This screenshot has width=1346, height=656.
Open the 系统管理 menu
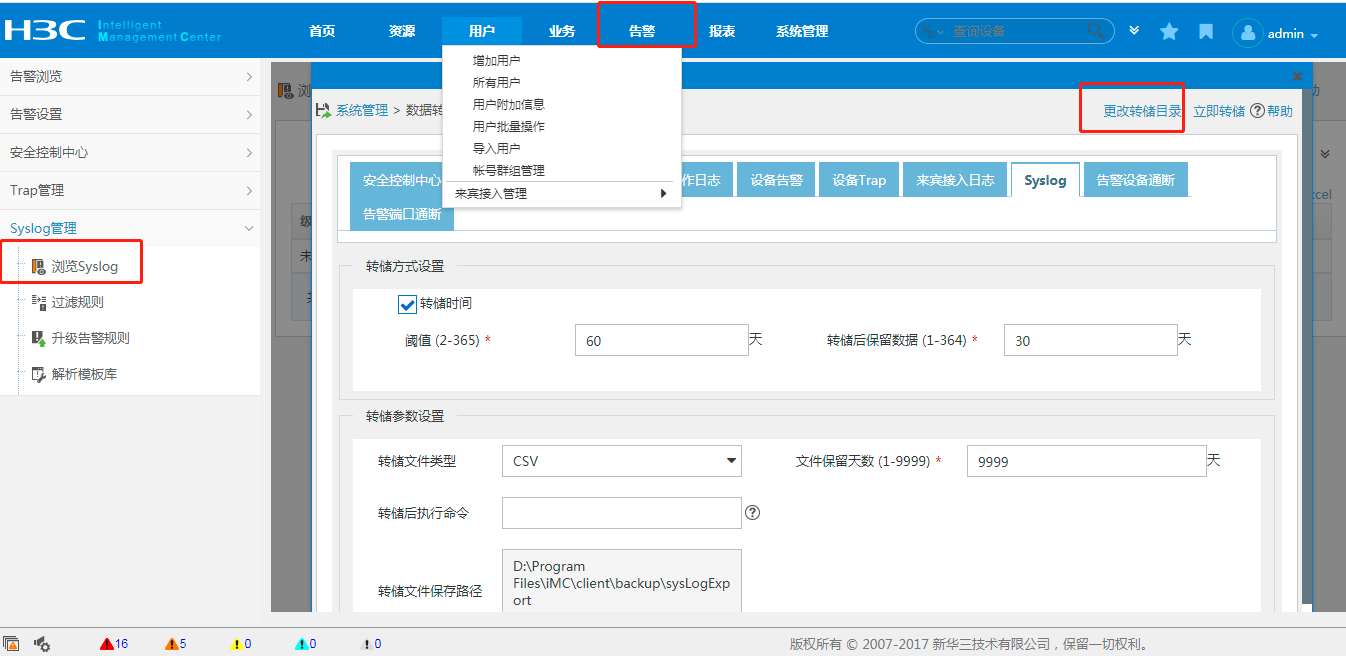[802, 31]
